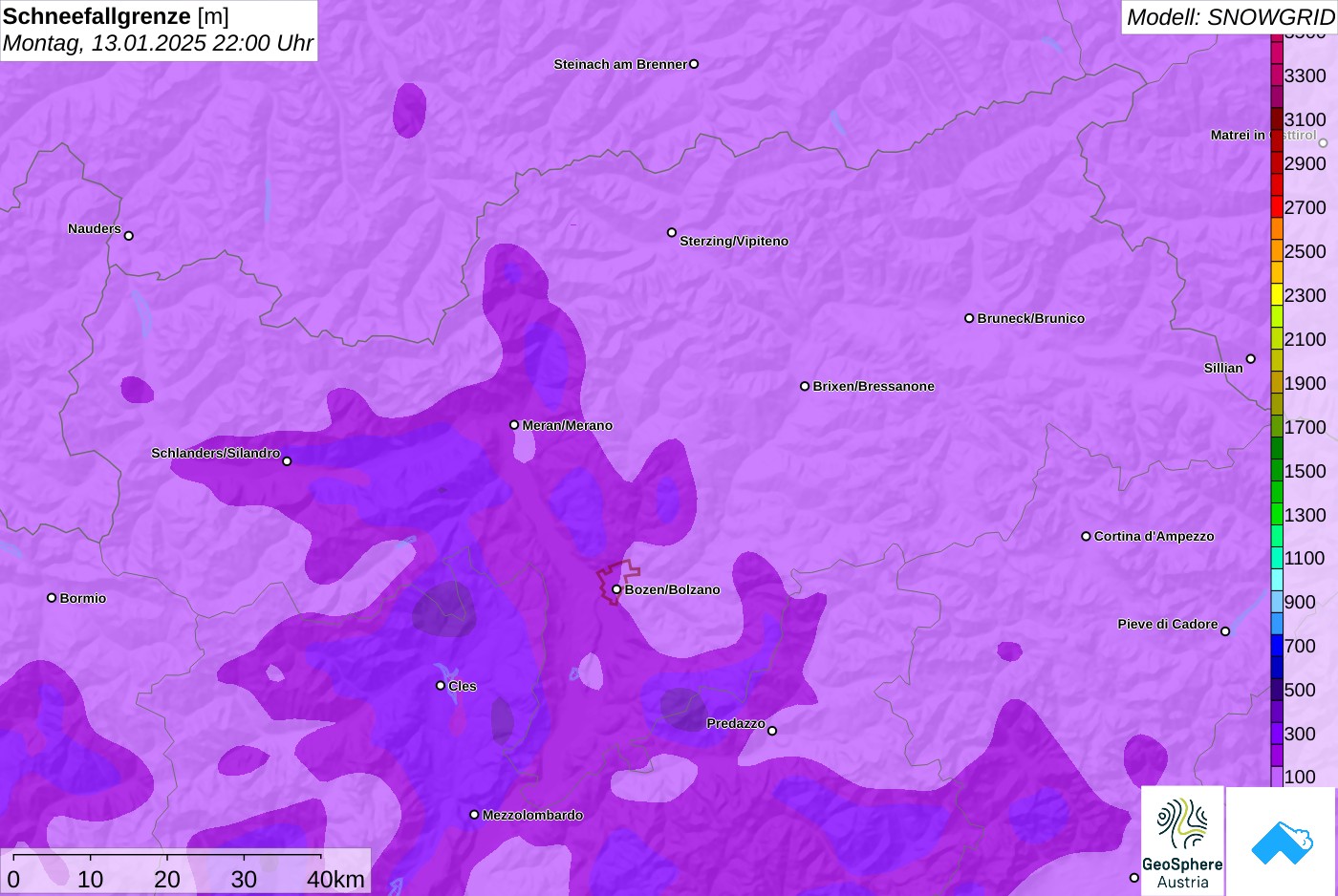The width and height of the screenshot is (1338, 896).
Task: Pick the red 2700 legend swatch
Action: (x=1277, y=207)
